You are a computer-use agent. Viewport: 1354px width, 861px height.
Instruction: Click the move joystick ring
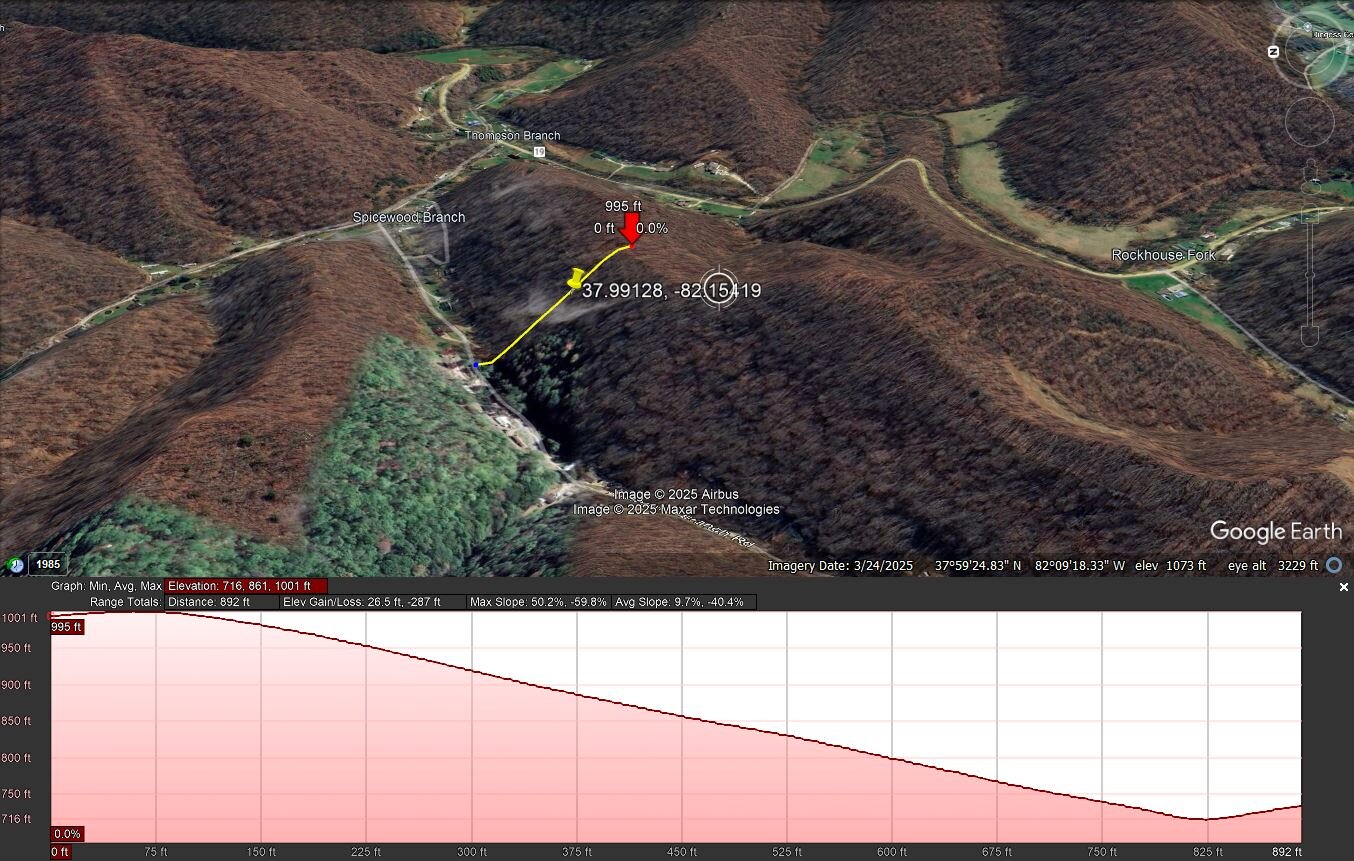pos(1310,122)
